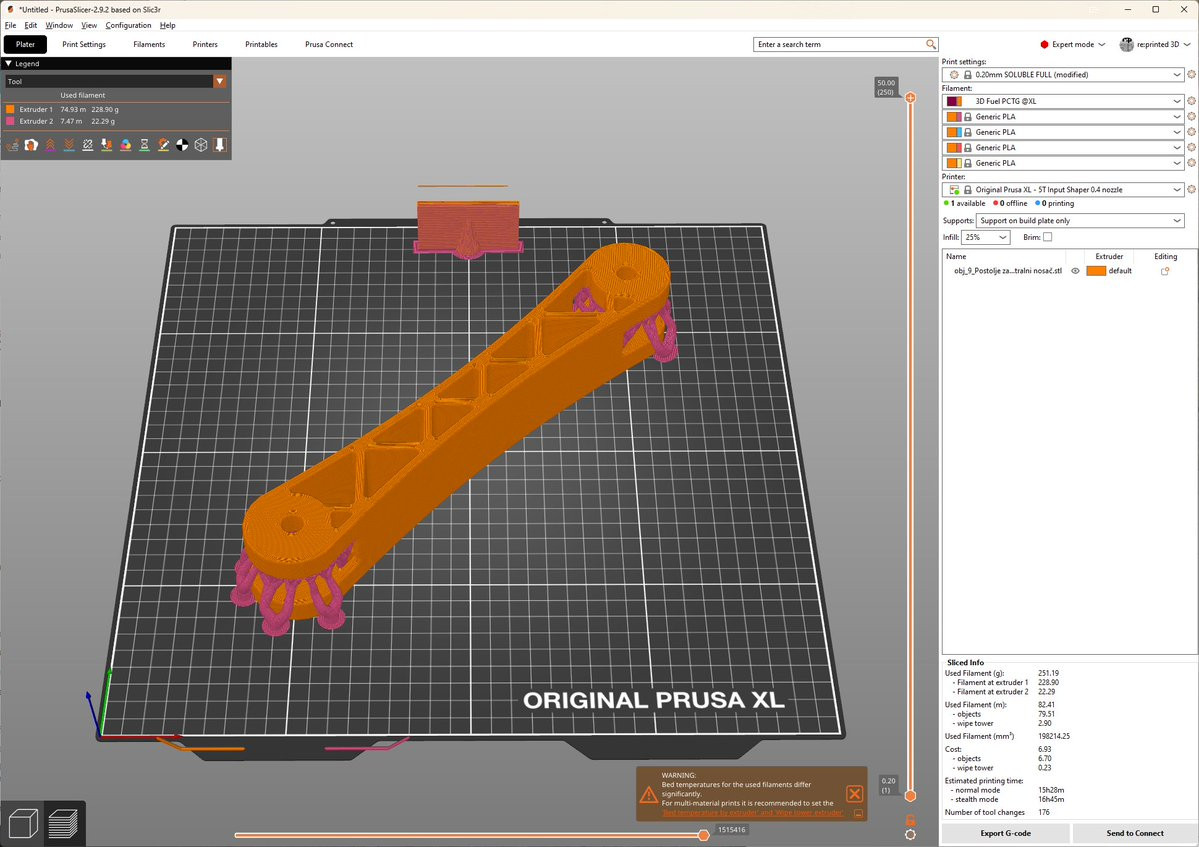Follow 'Bed temperature by extruder' warning link

[x=753, y=813]
